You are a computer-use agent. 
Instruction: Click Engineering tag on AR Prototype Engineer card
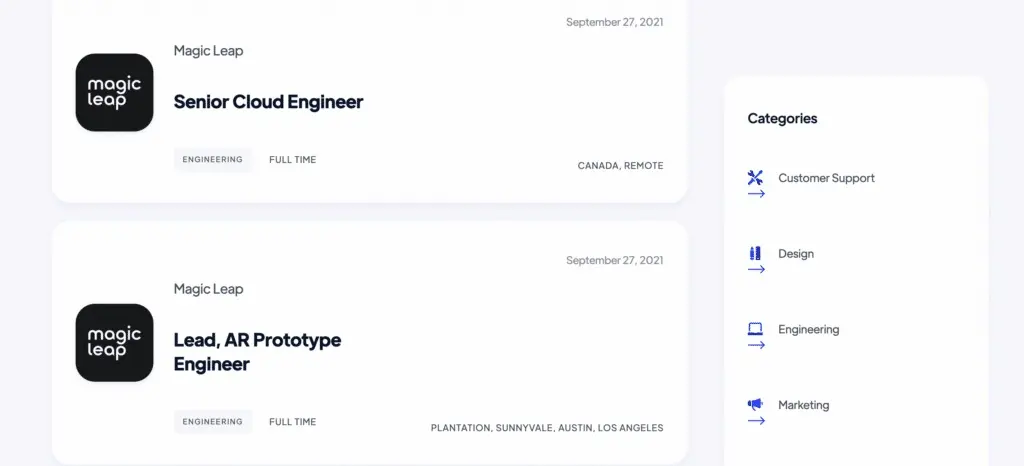click(213, 422)
